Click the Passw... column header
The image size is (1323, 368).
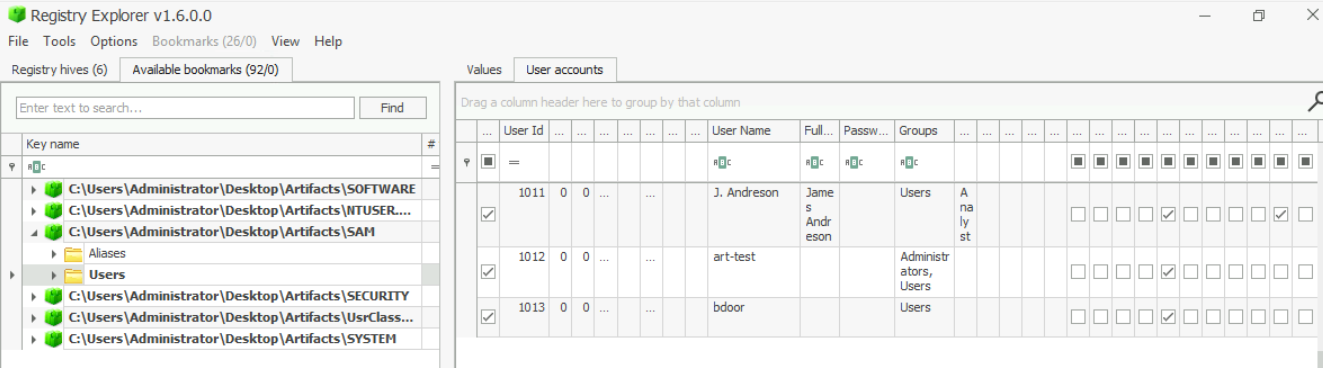click(x=867, y=131)
